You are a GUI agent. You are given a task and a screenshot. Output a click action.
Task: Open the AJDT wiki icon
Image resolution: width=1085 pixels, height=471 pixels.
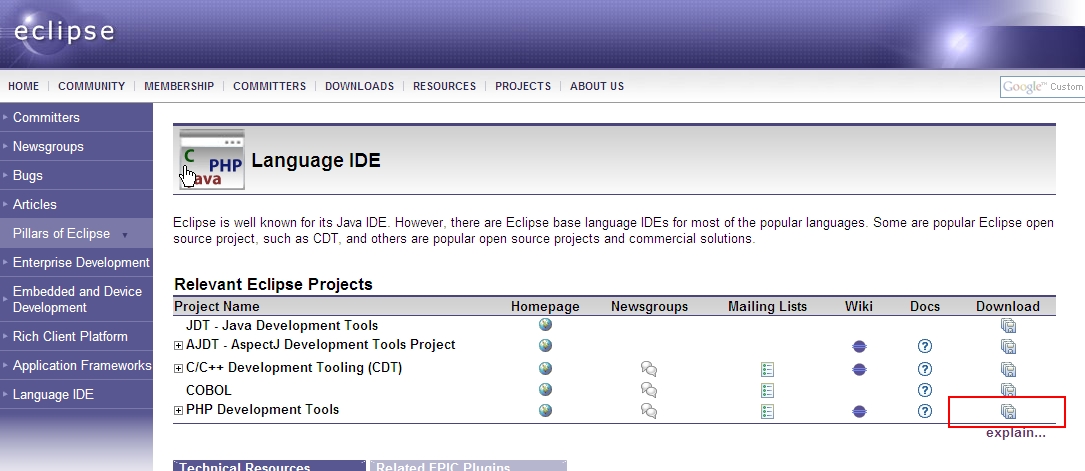pos(859,347)
